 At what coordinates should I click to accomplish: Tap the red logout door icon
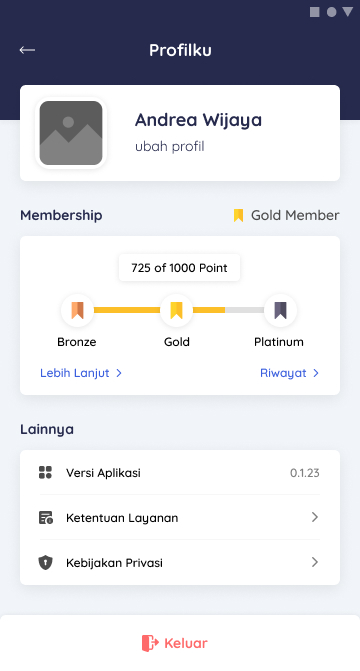point(150,643)
